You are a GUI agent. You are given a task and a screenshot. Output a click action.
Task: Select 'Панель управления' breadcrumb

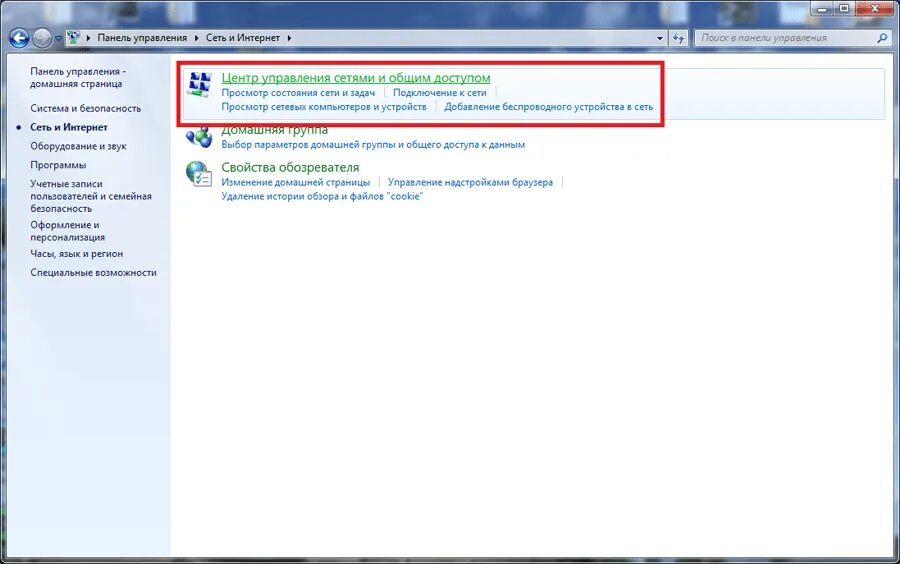coord(142,38)
